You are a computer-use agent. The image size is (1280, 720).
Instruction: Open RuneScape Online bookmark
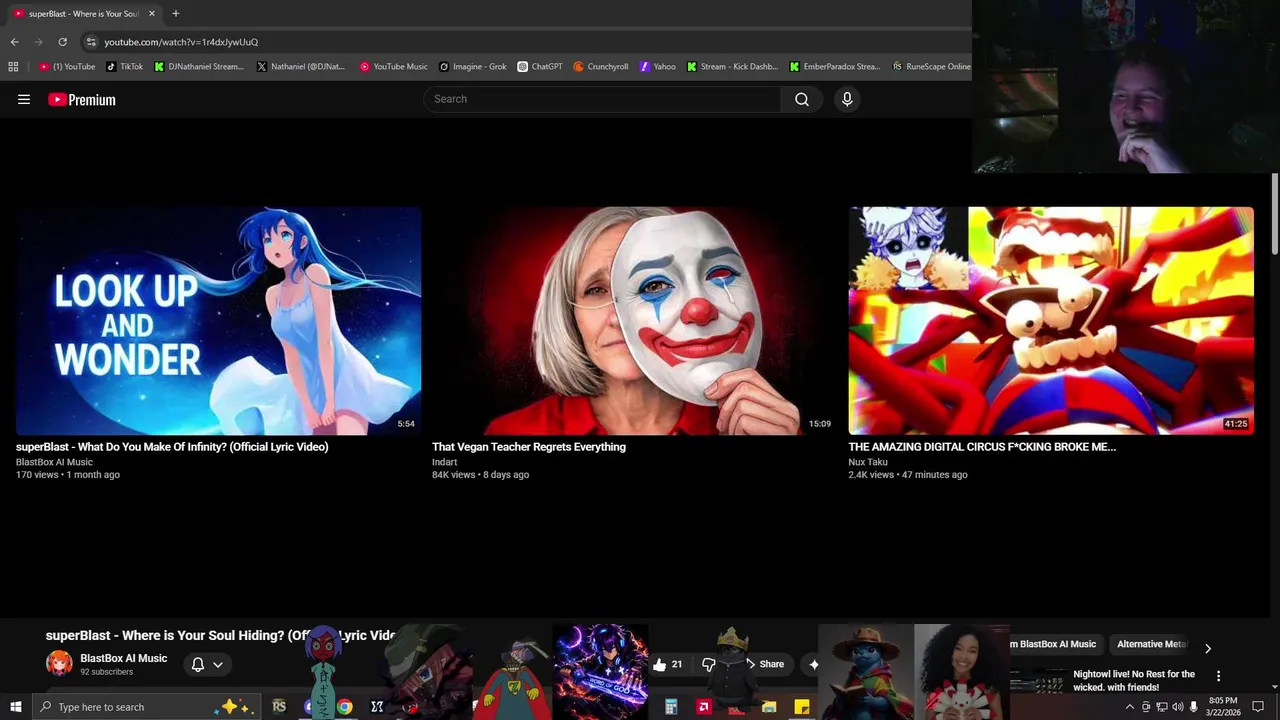[x=931, y=67]
